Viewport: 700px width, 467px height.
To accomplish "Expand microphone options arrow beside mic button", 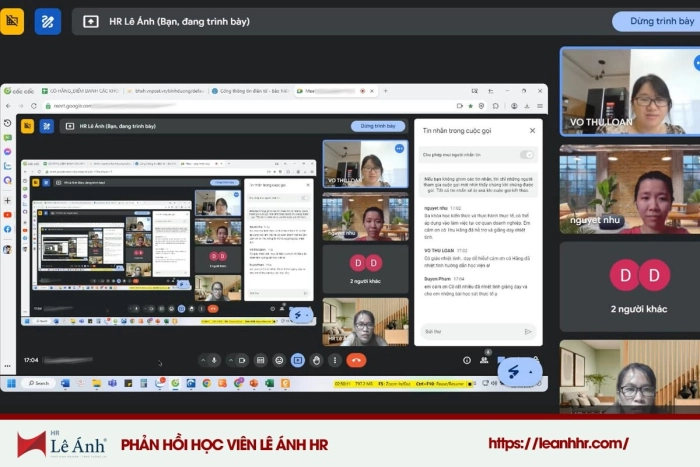I will pos(202,360).
